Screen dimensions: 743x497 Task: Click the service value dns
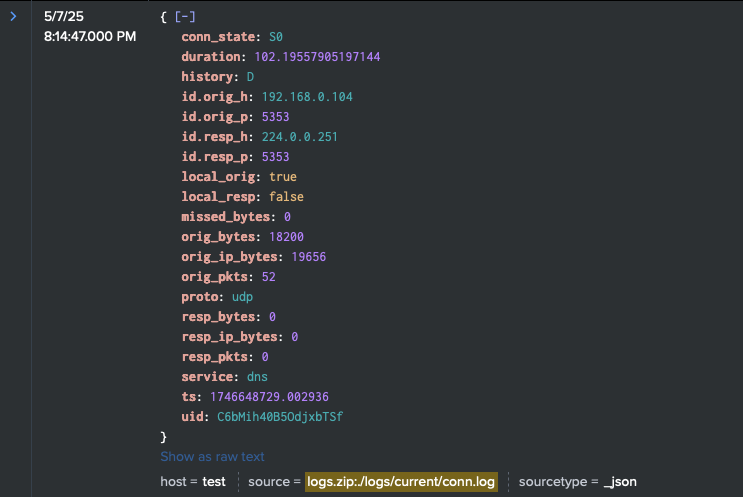[x=257, y=377]
